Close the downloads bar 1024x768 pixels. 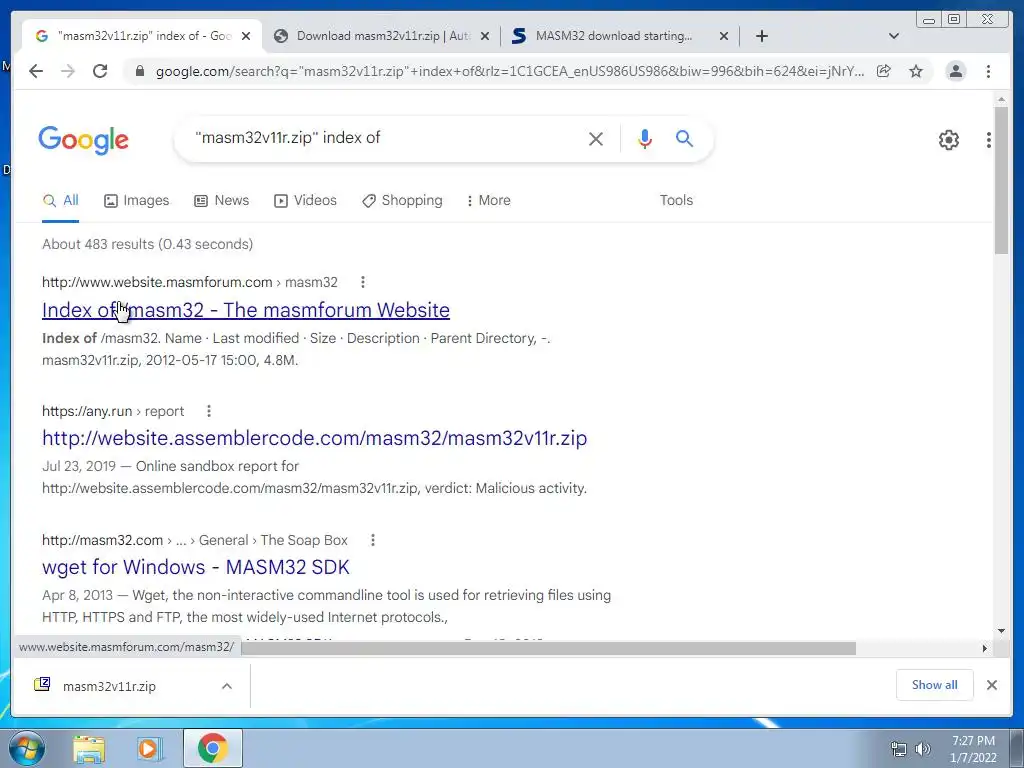[991, 685]
